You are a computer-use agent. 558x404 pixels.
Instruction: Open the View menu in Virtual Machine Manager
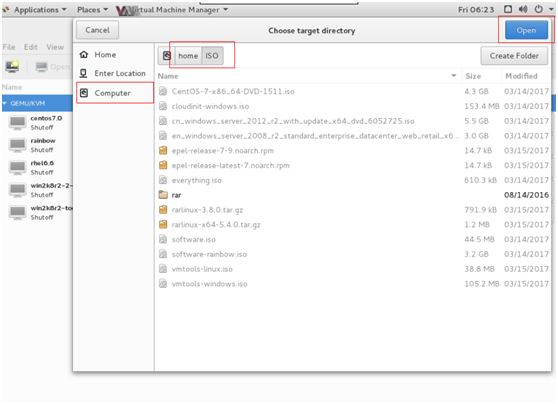click(55, 47)
